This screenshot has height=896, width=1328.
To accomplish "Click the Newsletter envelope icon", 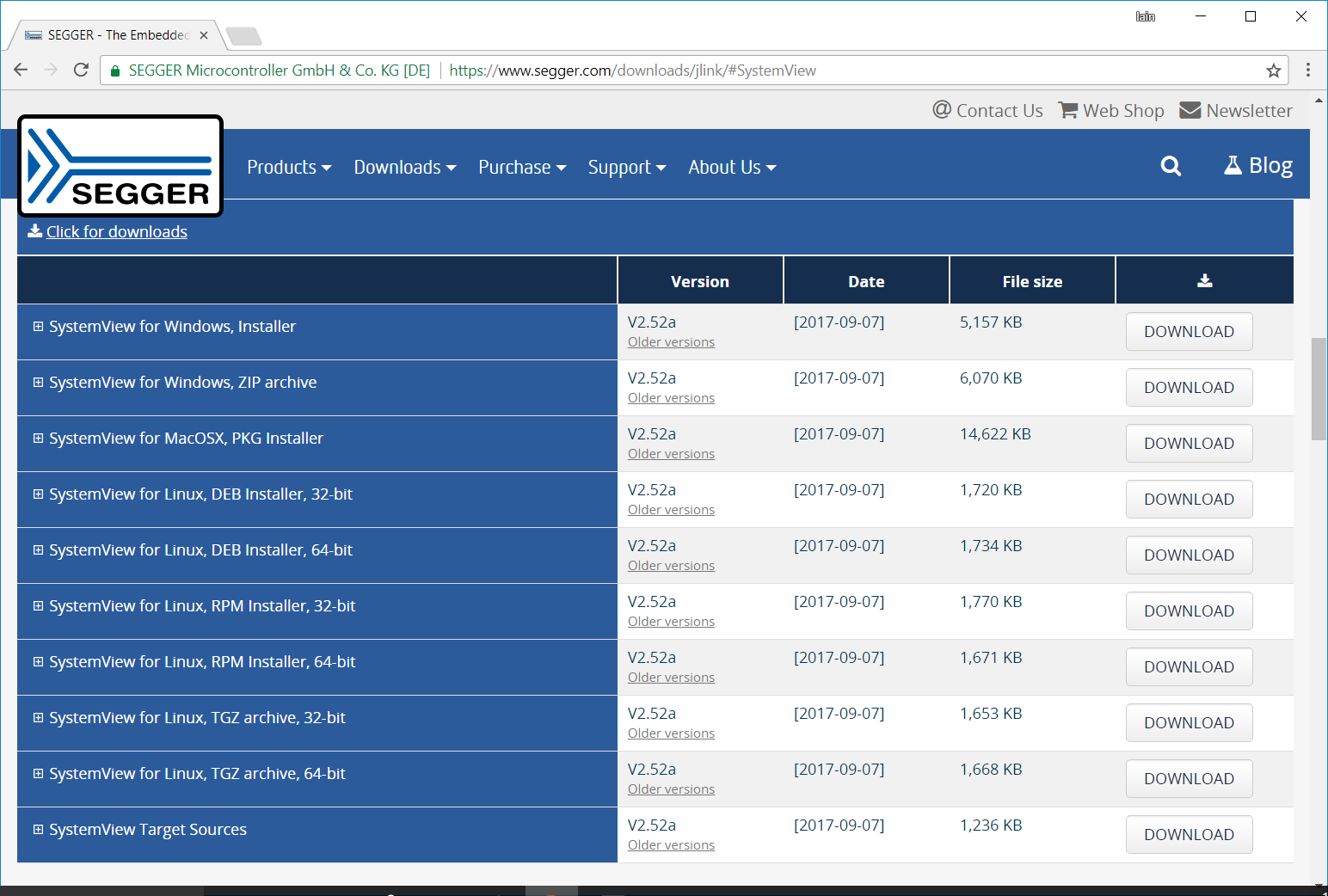I will coord(1190,110).
